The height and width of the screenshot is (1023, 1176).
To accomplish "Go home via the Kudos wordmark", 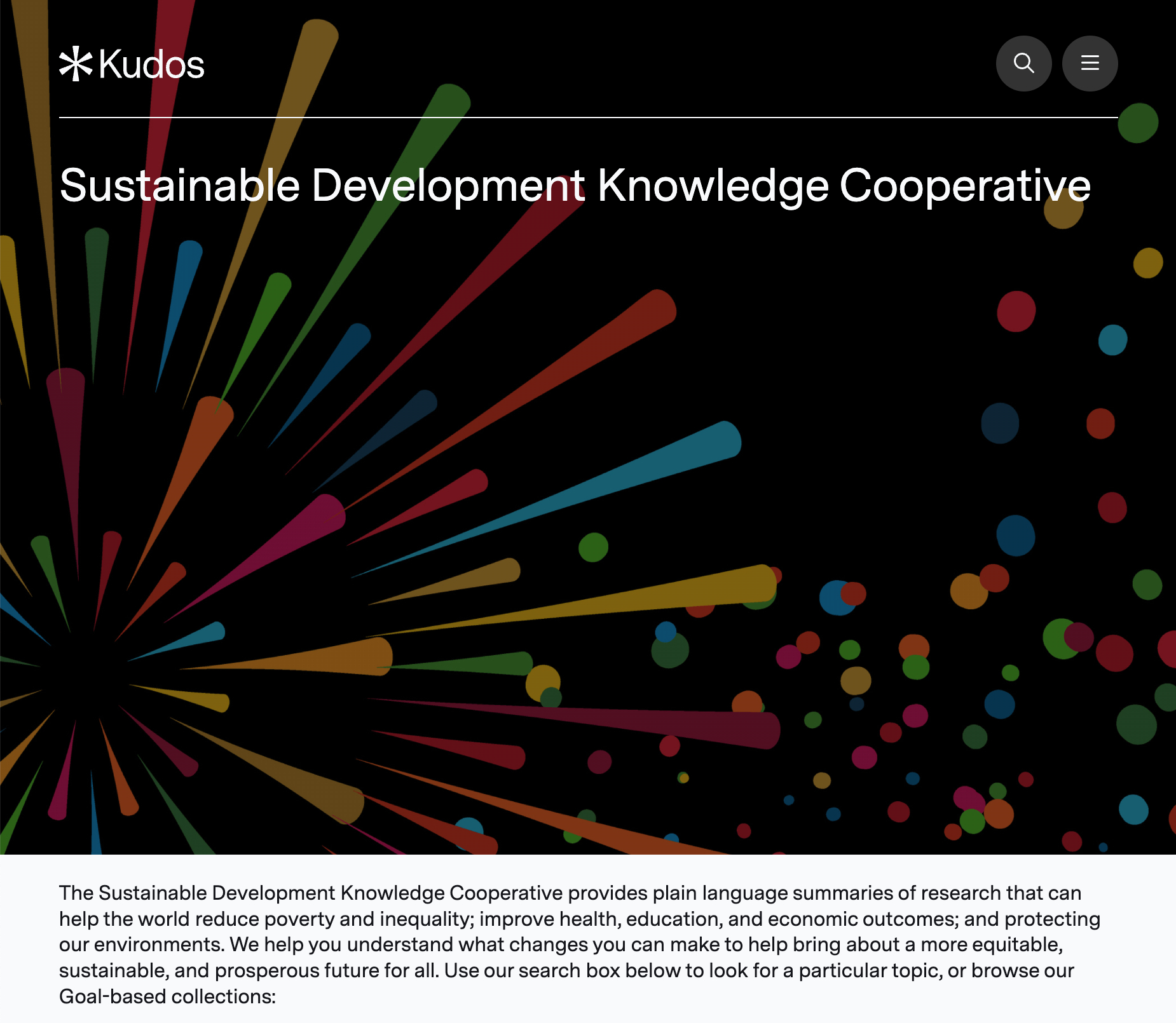I will tap(151, 65).
